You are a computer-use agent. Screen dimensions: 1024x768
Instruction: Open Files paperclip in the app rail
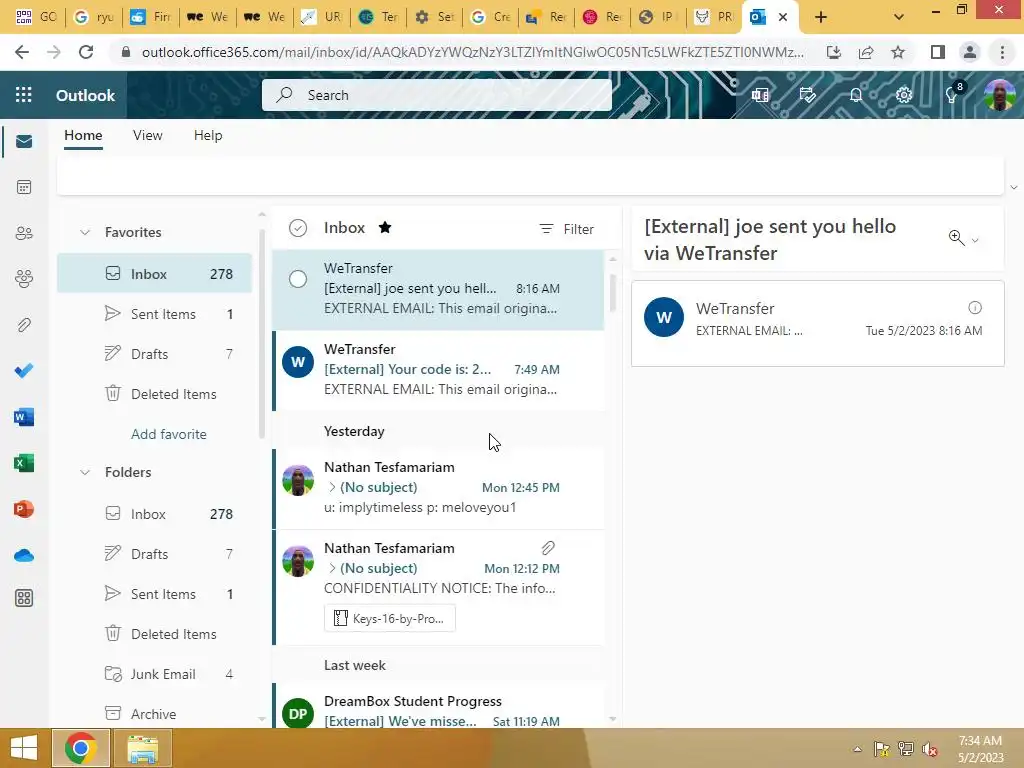point(24,325)
